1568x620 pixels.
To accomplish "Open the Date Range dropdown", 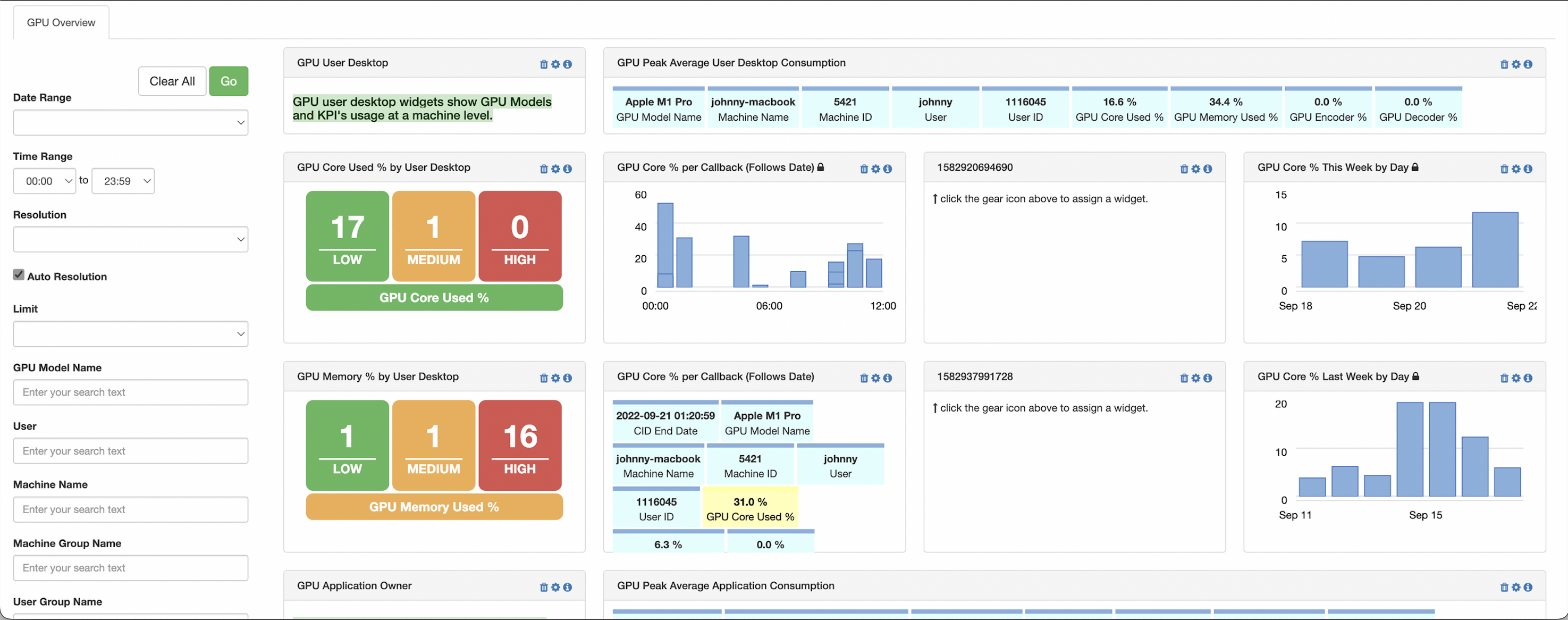I will 130,122.
